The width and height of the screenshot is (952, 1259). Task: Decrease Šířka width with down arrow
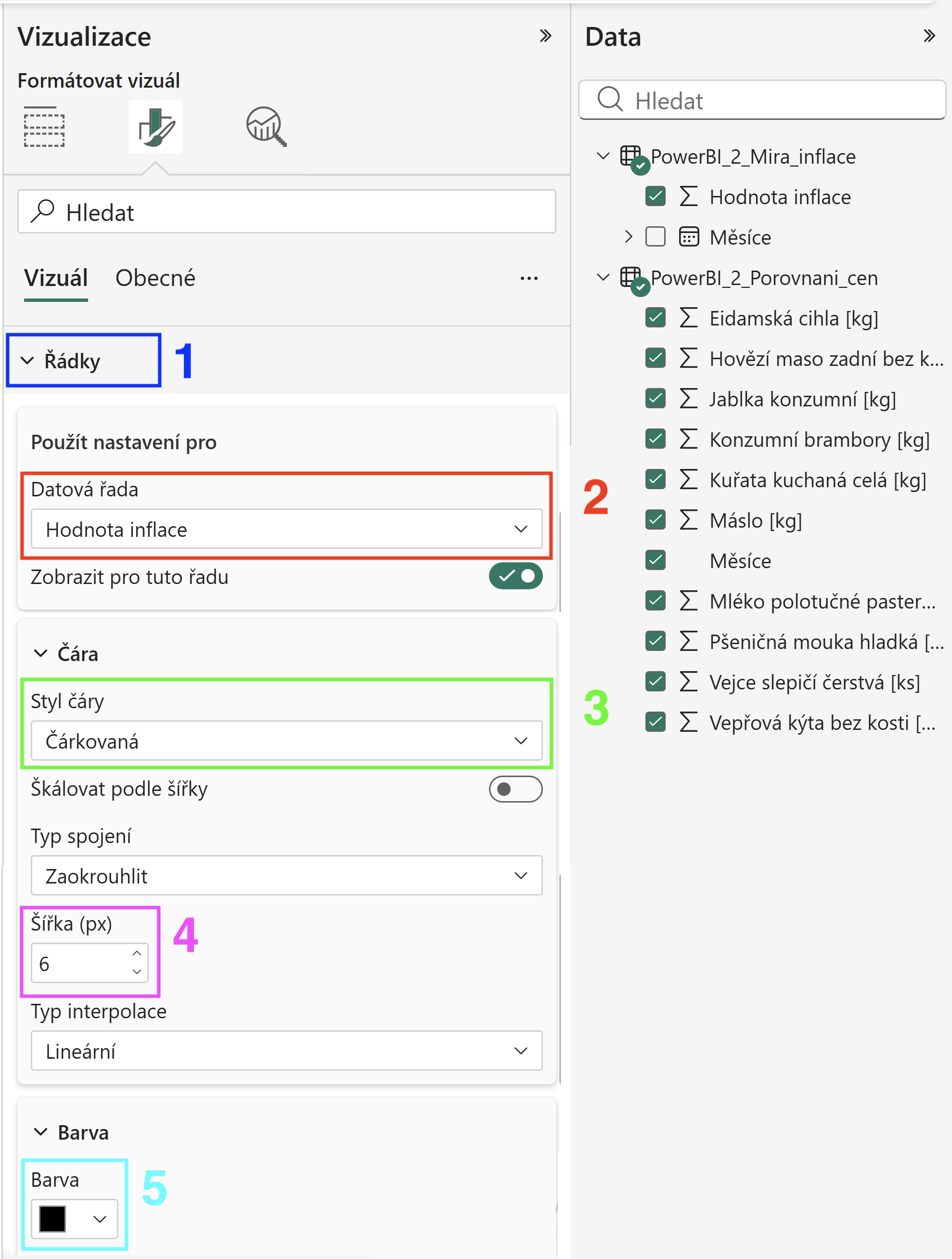[x=137, y=972]
